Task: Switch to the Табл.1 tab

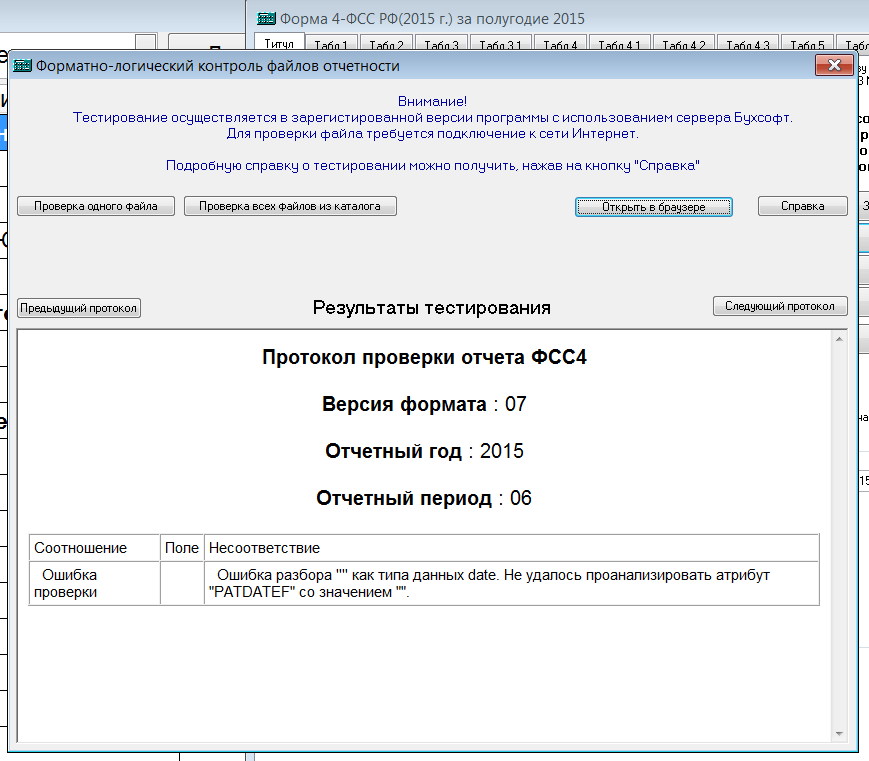Action: tap(331, 46)
